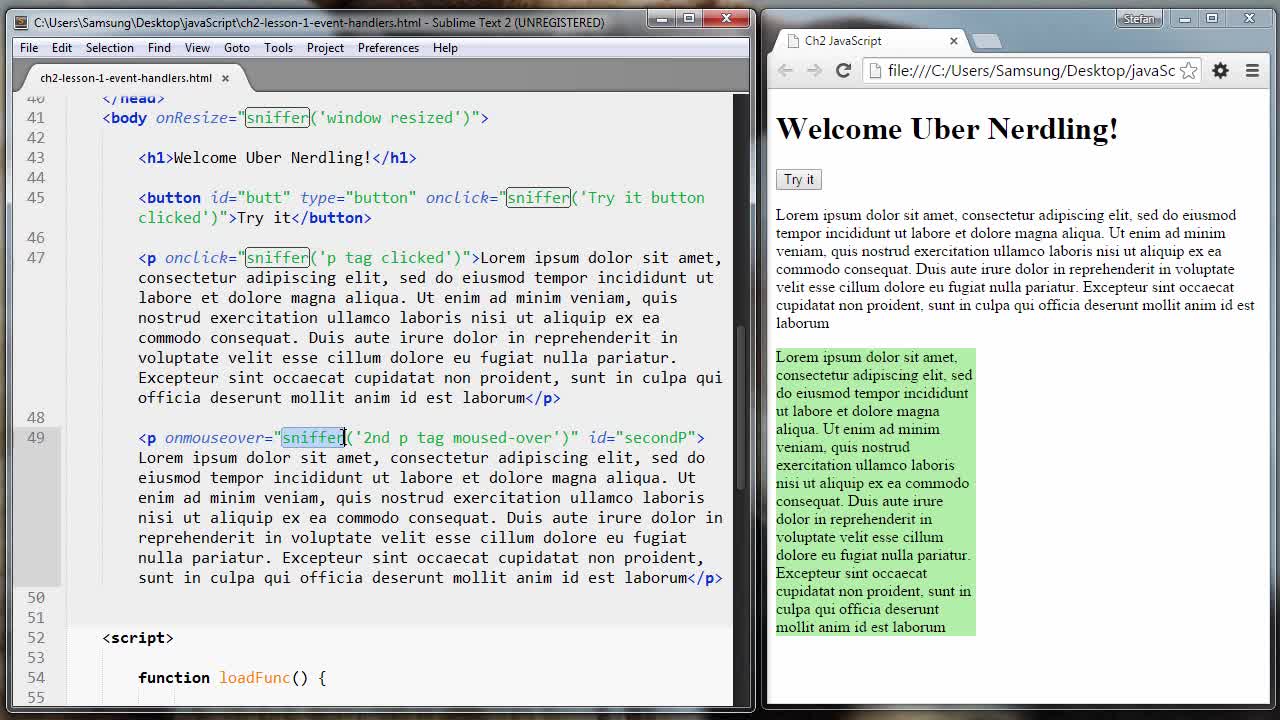Screen dimensions: 1280x720
Task: Bookmark this page with the star icon
Action: 1188,70
